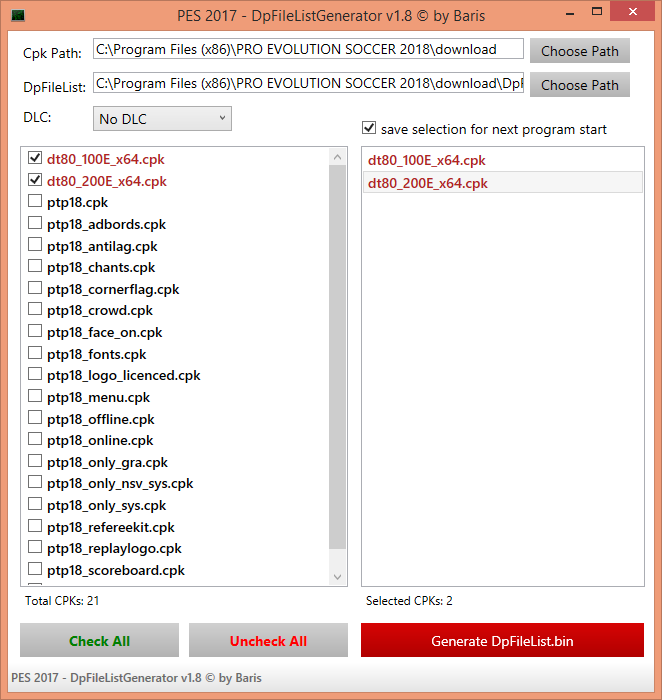Click Choose Path for DpFileList

[580, 85]
